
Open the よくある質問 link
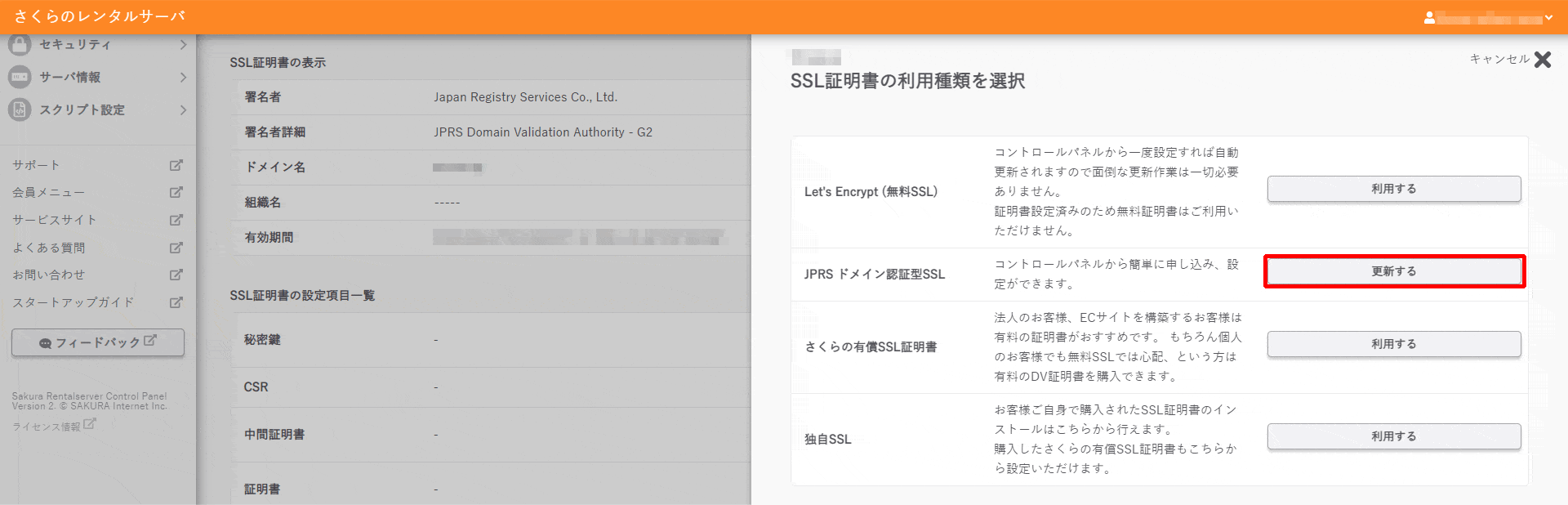48,248
